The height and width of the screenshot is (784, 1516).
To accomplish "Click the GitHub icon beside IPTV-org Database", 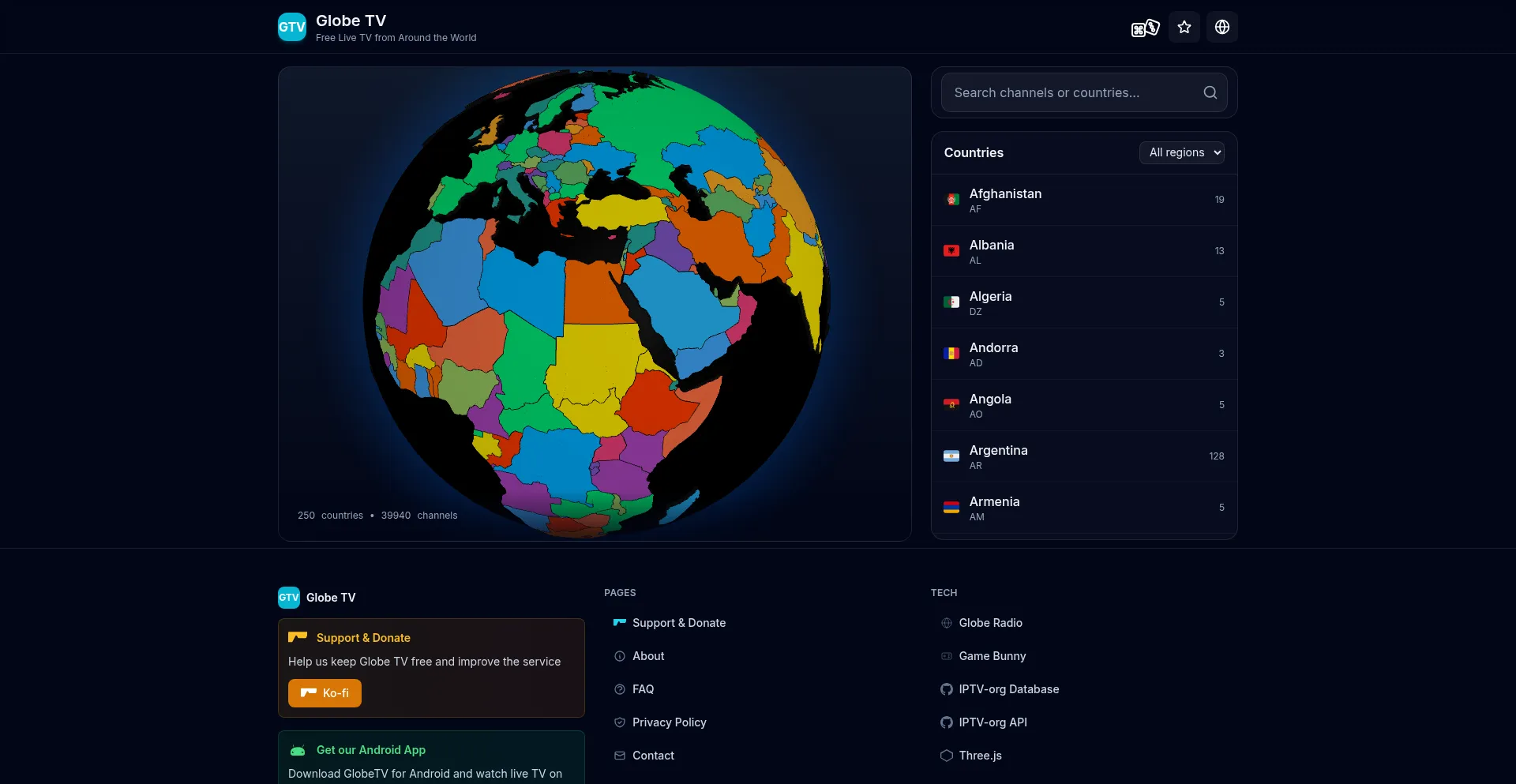I will 946,689.
